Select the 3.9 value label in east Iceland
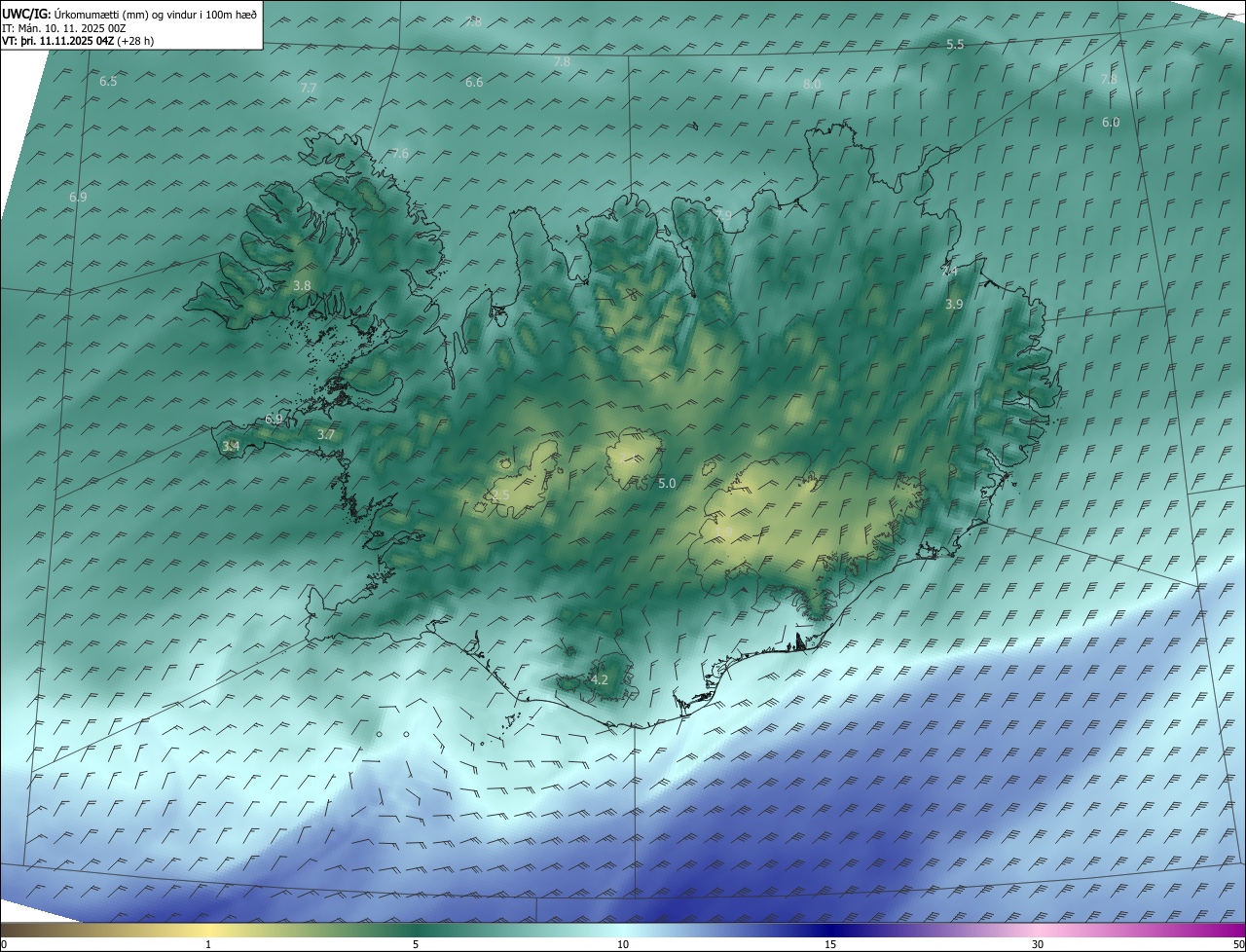Screen dimensions: 1246x952 click(954, 305)
